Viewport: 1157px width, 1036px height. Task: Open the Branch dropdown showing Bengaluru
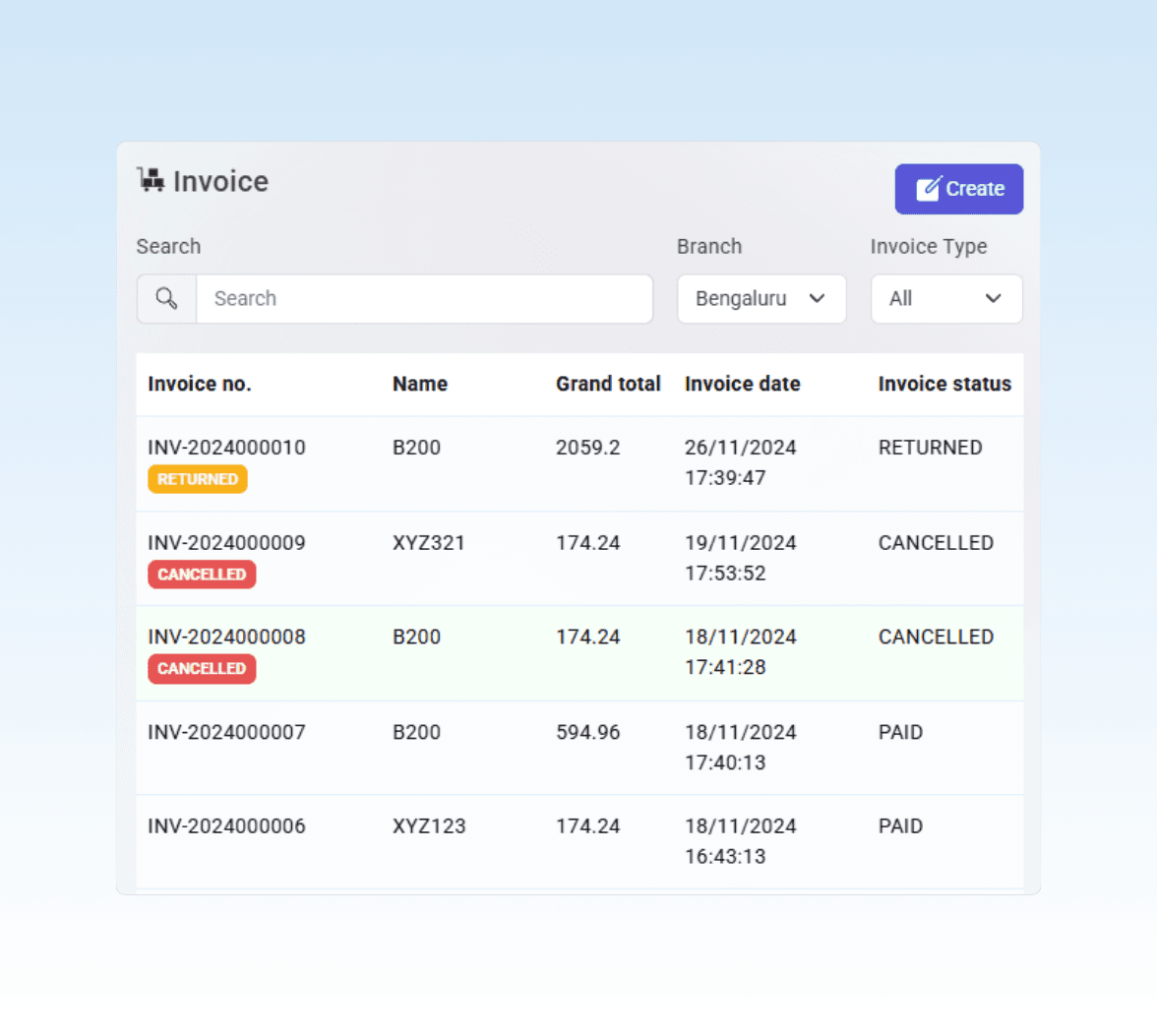[x=761, y=299]
